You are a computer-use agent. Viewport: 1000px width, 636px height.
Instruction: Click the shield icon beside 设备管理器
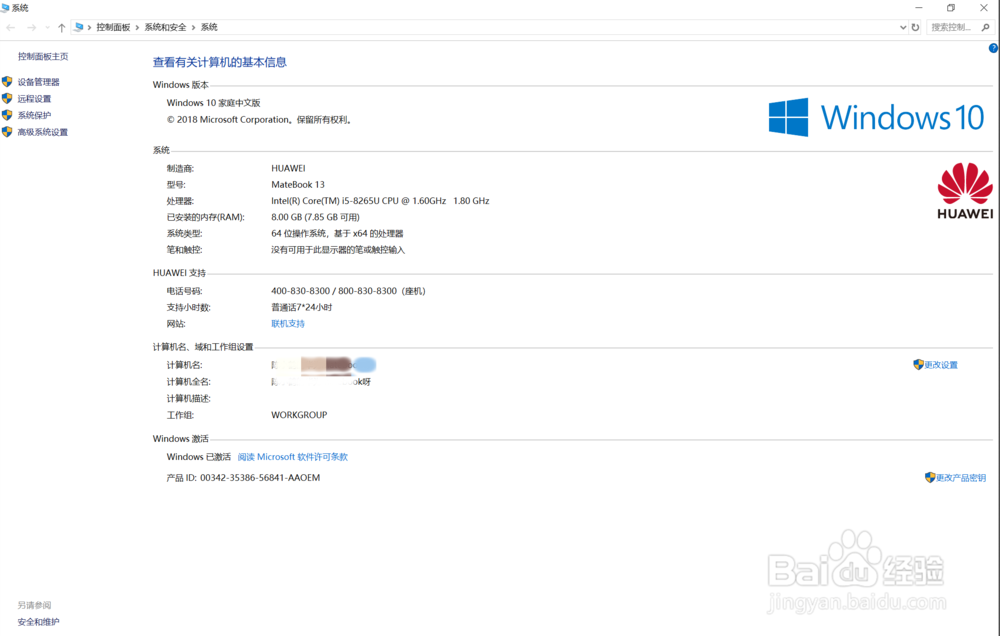coord(7,82)
